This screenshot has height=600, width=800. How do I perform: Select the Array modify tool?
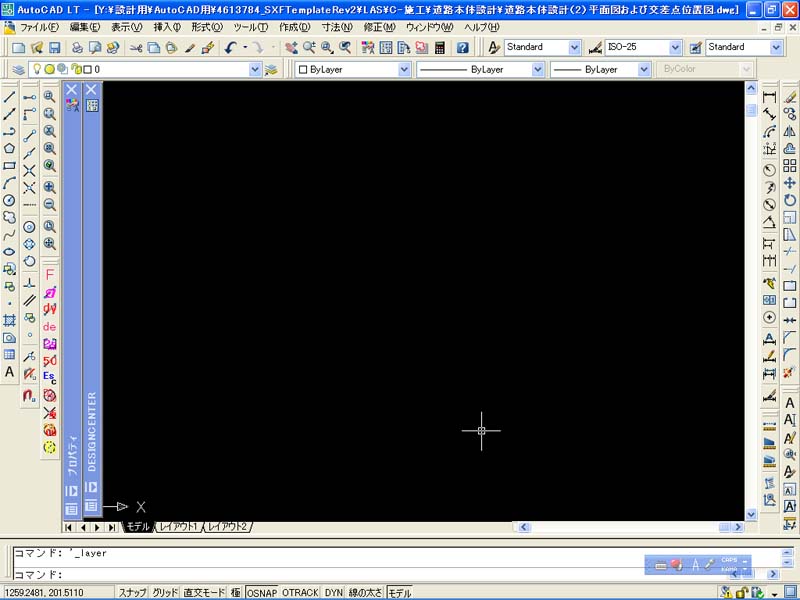(x=790, y=165)
